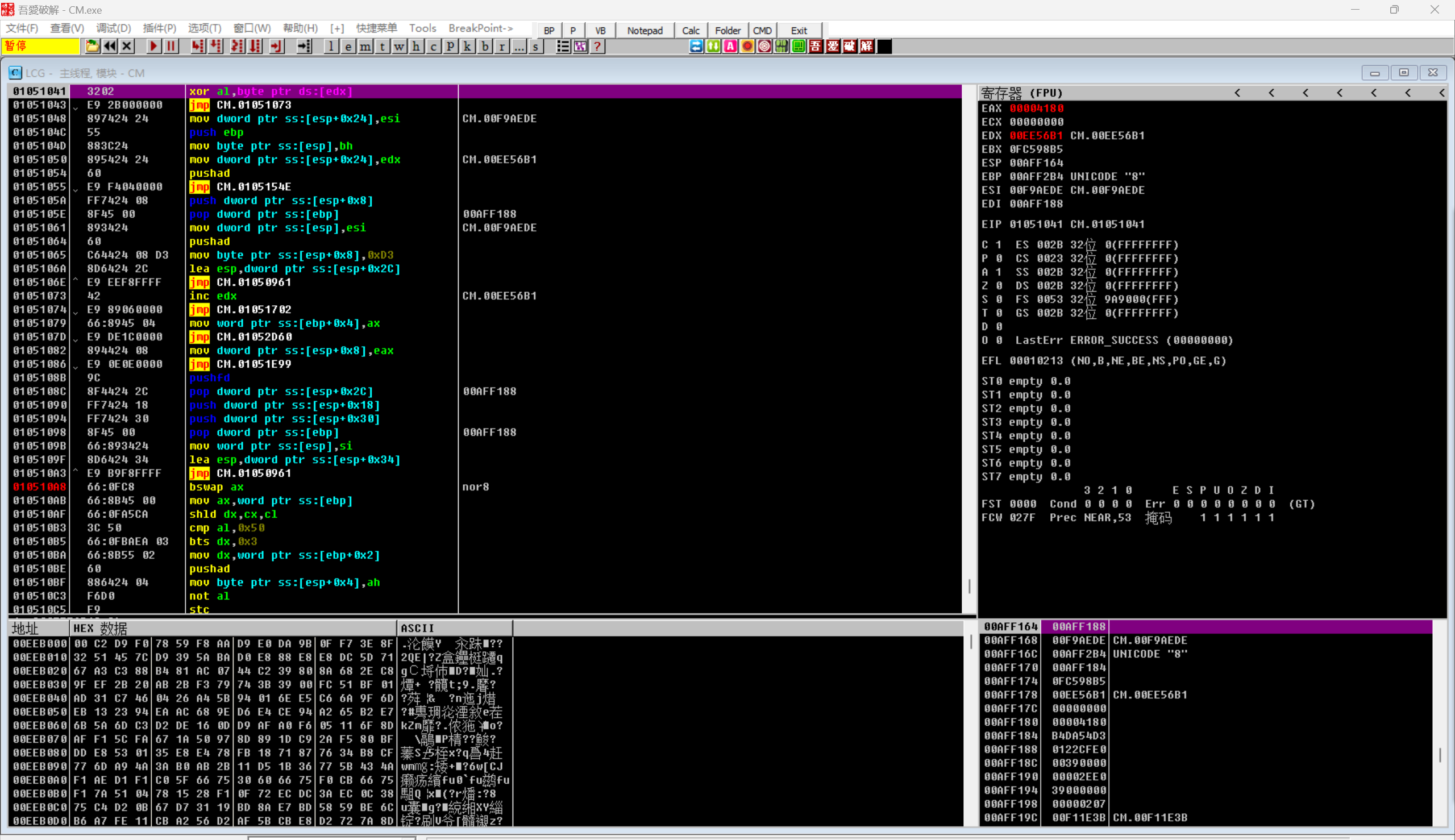Viewport: 1455px width, 840px height.
Task: Pause execution with the red pause icon
Action: 171,46
